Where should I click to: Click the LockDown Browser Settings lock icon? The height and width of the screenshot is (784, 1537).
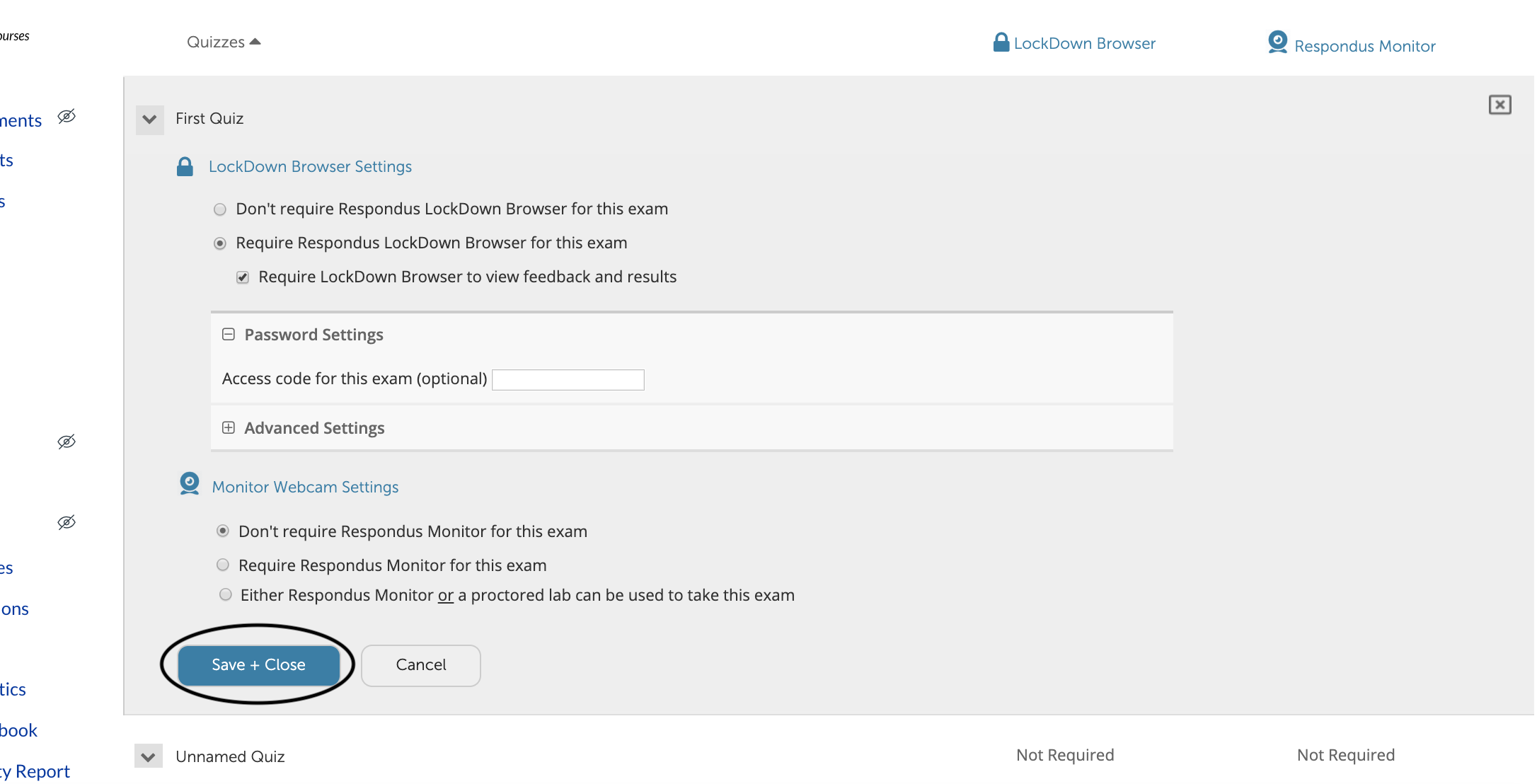185,167
